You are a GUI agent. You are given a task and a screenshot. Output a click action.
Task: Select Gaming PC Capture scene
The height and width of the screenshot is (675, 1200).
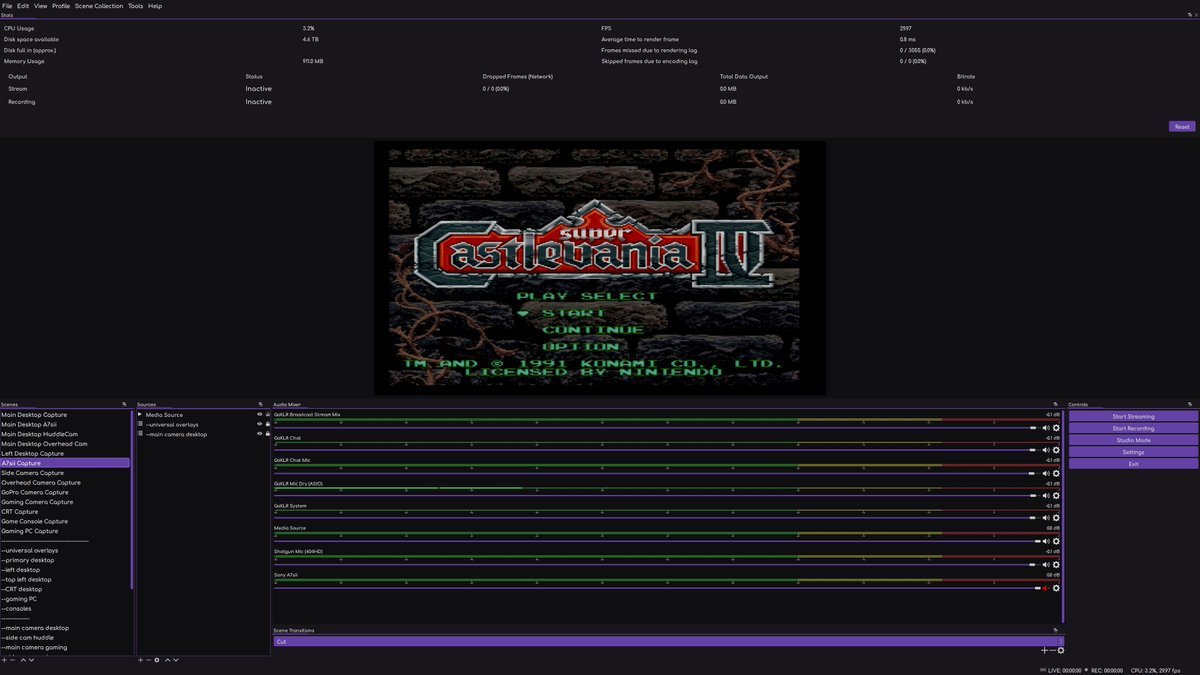tap(65, 531)
